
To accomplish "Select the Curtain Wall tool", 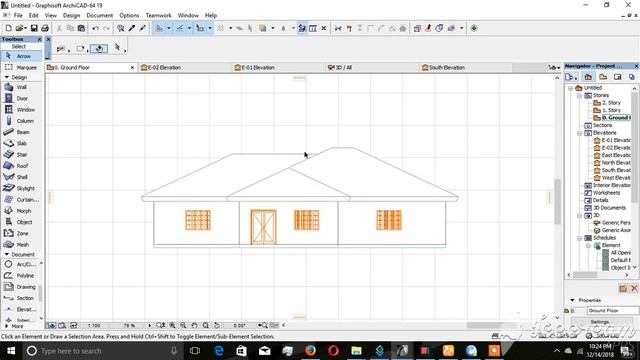I will [21, 200].
